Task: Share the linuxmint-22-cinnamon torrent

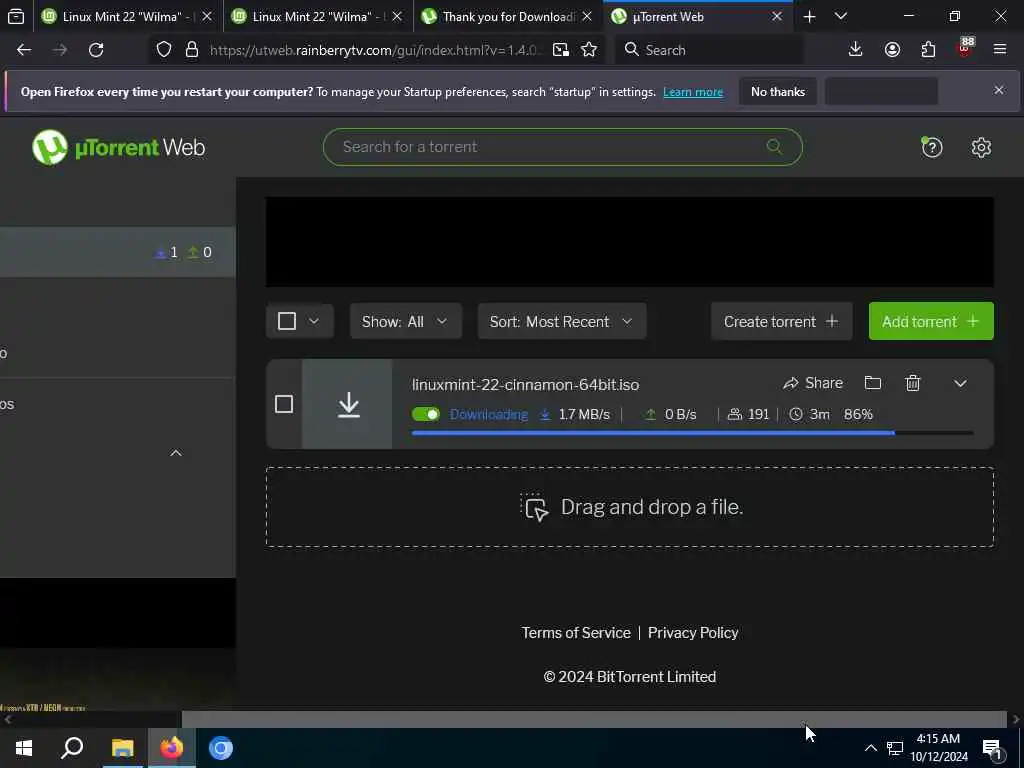Action: (x=812, y=383)
